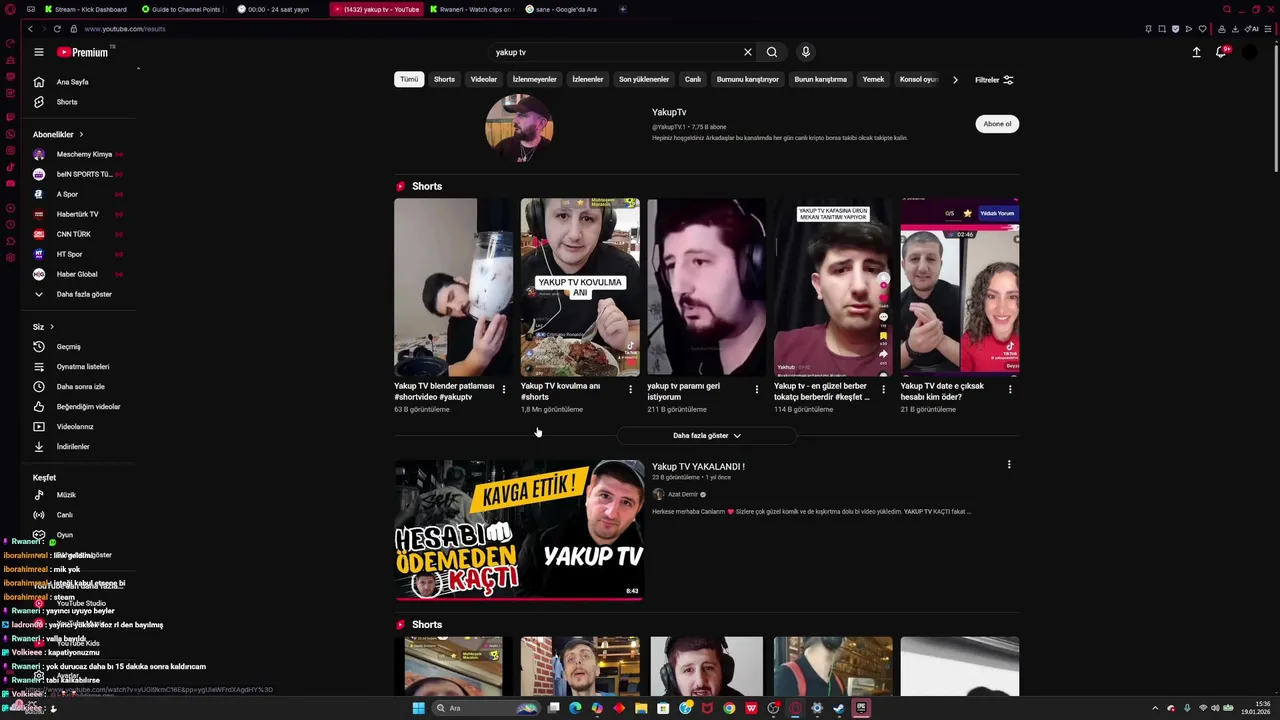Open CNN TÜRK subscription

tap(78, 235)
